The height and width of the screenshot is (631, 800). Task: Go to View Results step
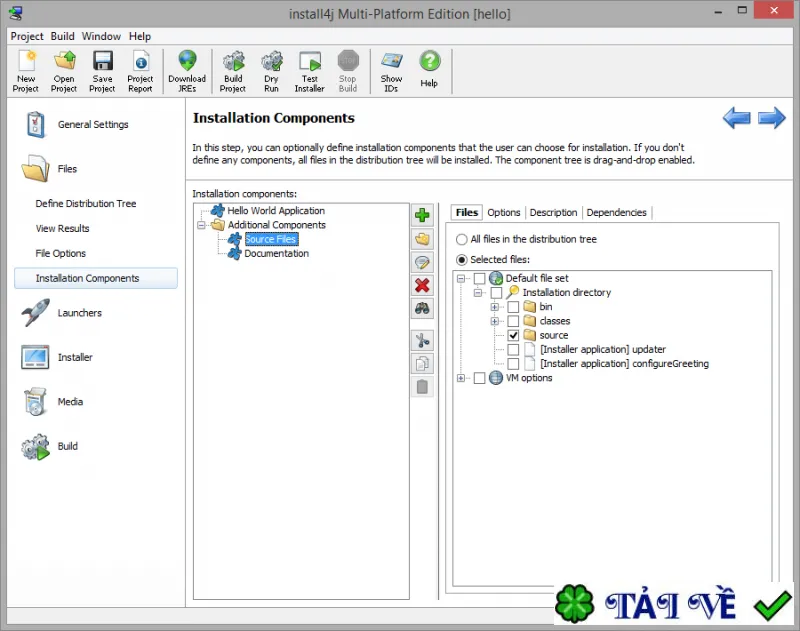[62, 229]
